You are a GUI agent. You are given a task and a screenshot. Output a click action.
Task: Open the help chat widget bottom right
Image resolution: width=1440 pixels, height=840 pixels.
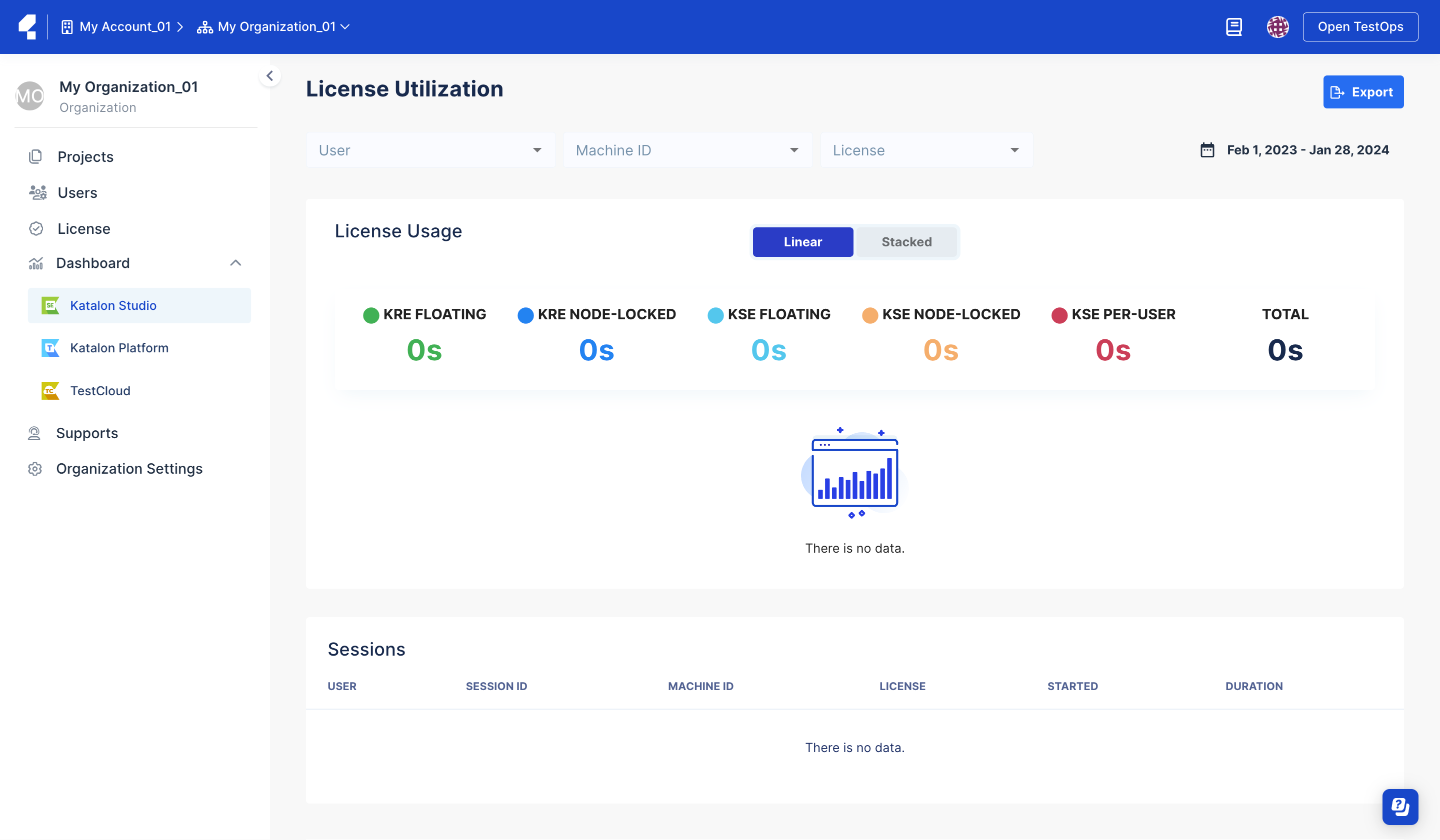pos(1400,807)
